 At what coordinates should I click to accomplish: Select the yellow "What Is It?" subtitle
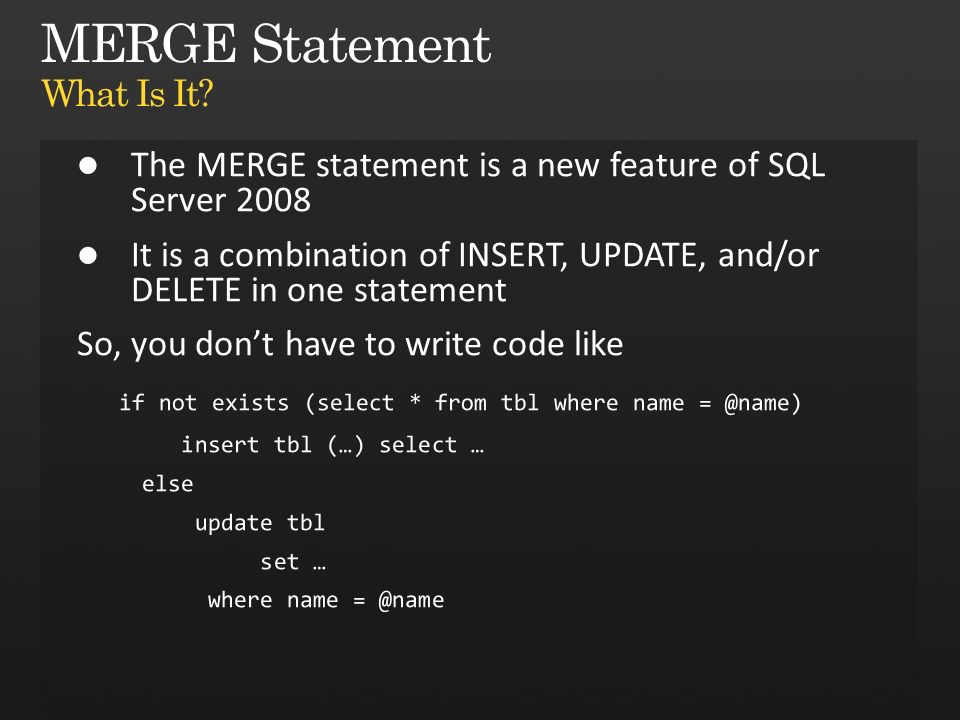[x=127, y=94]
